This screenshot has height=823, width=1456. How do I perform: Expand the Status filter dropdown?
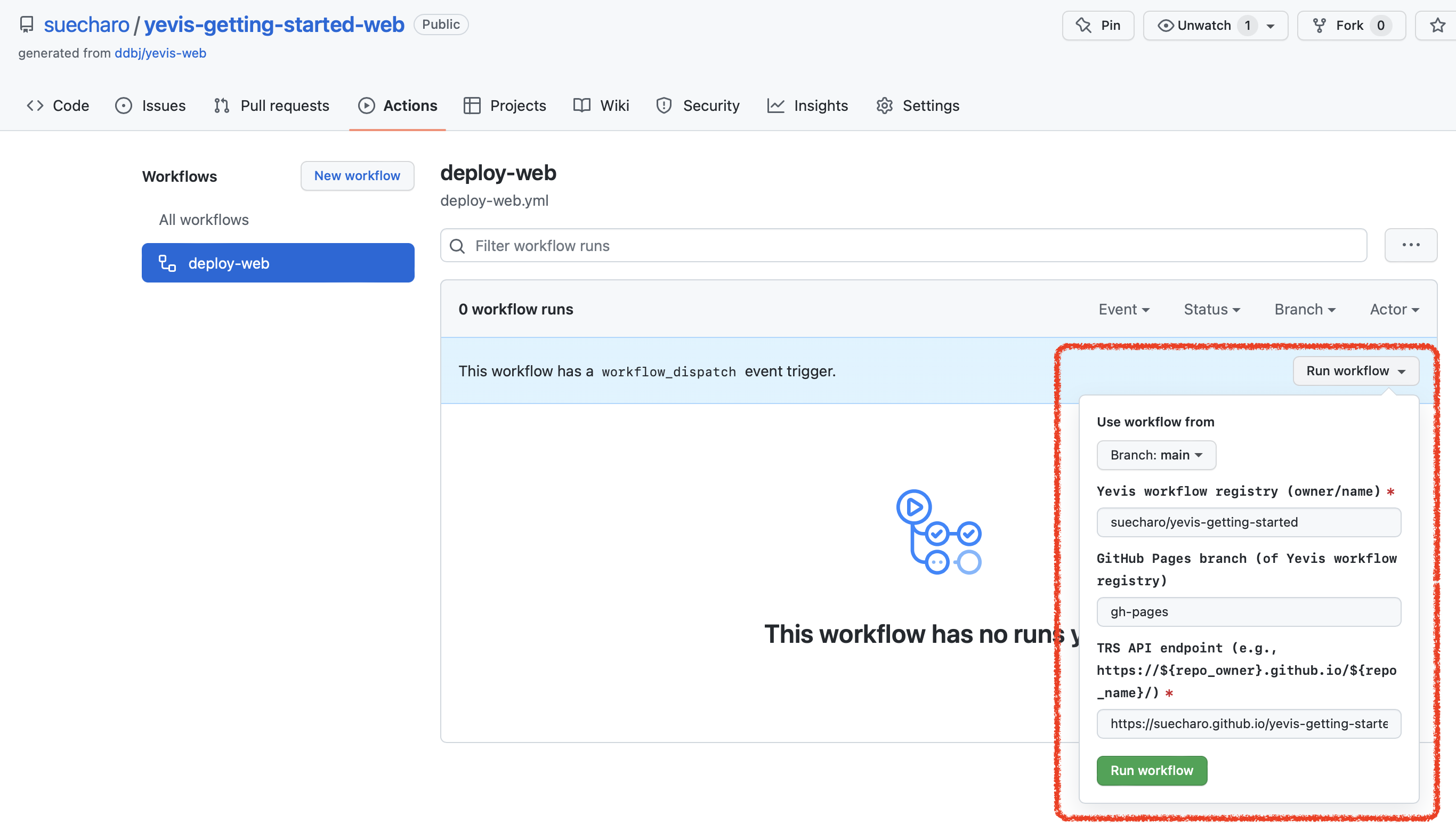(x=1212, y=310)
